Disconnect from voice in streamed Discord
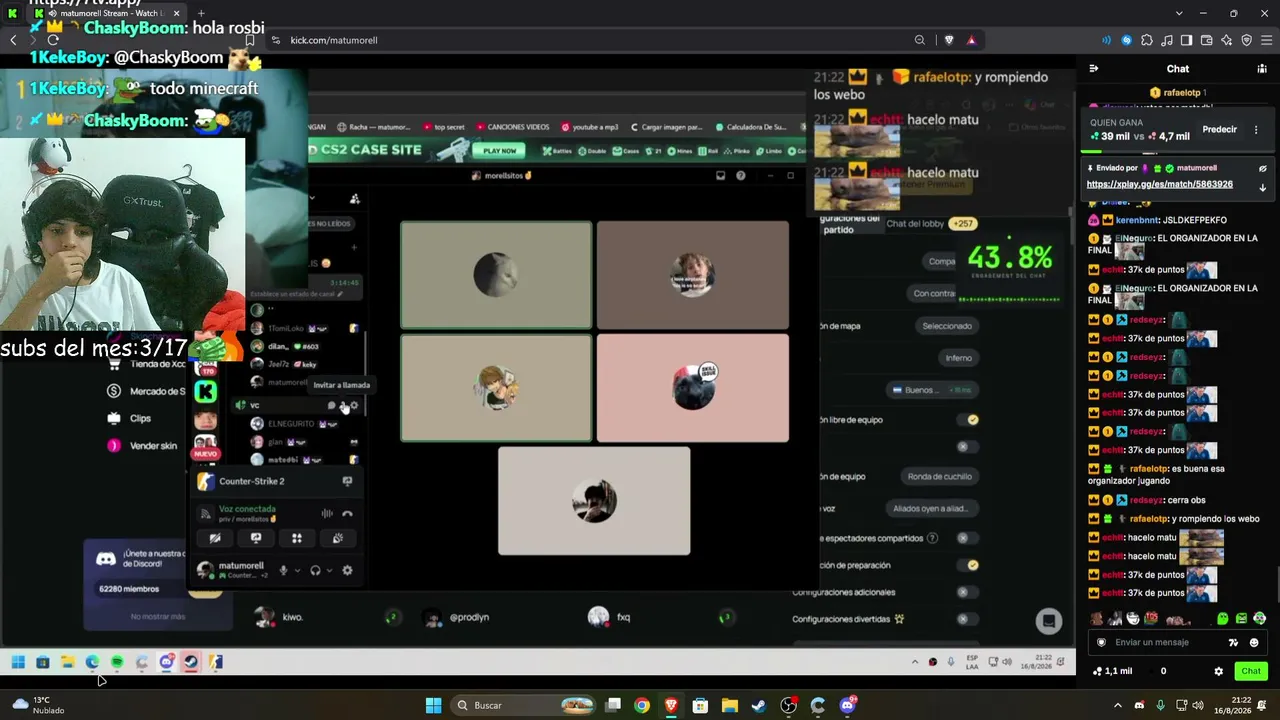 [347, 514]
